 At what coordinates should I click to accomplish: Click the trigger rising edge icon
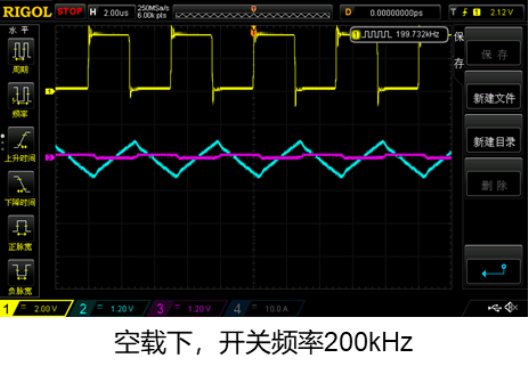[x=465, y=12]
